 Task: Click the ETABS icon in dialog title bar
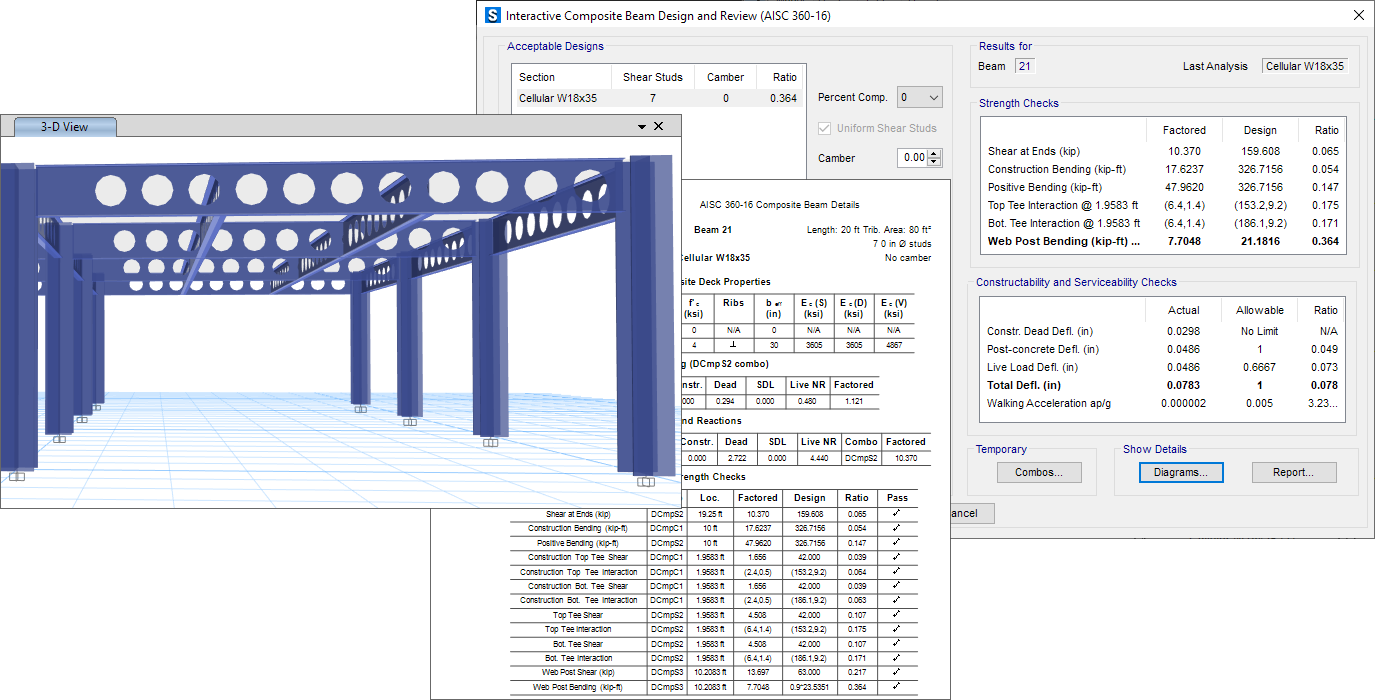(x=492, y=15)
